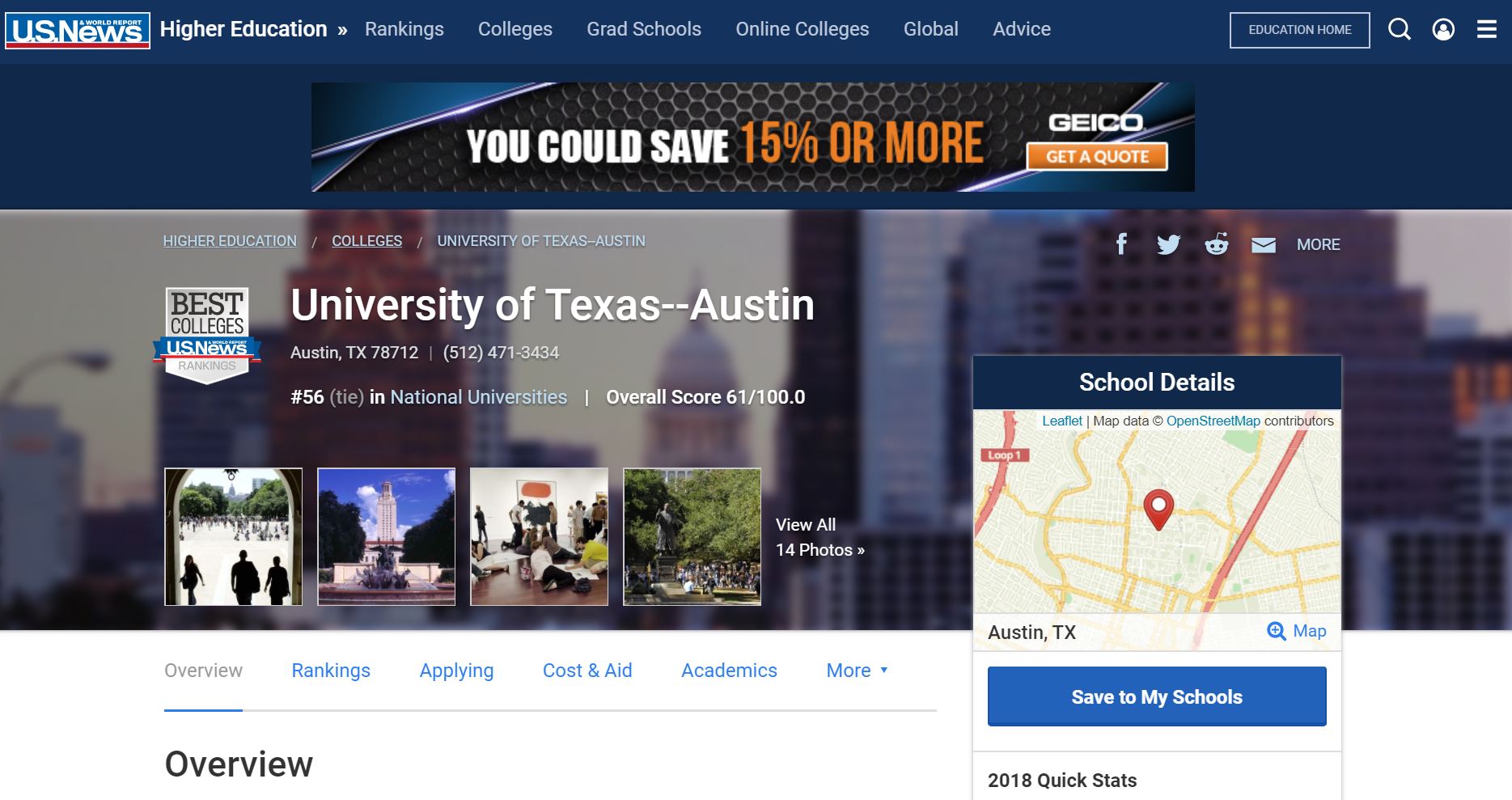This screenshot has width=1512, height=800.
Task: Open the search magnifier icon
Action: pos(1400,30)
